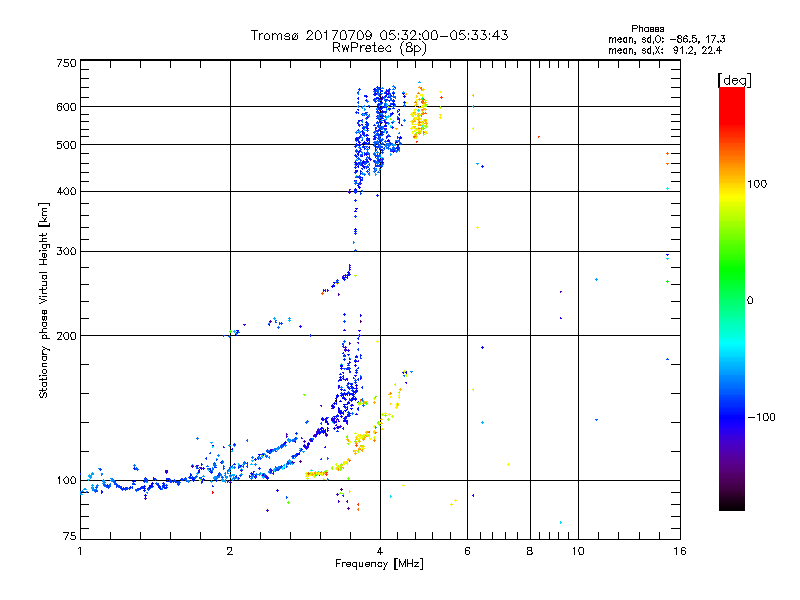Click the 'Phases' header text

[647, 29]
